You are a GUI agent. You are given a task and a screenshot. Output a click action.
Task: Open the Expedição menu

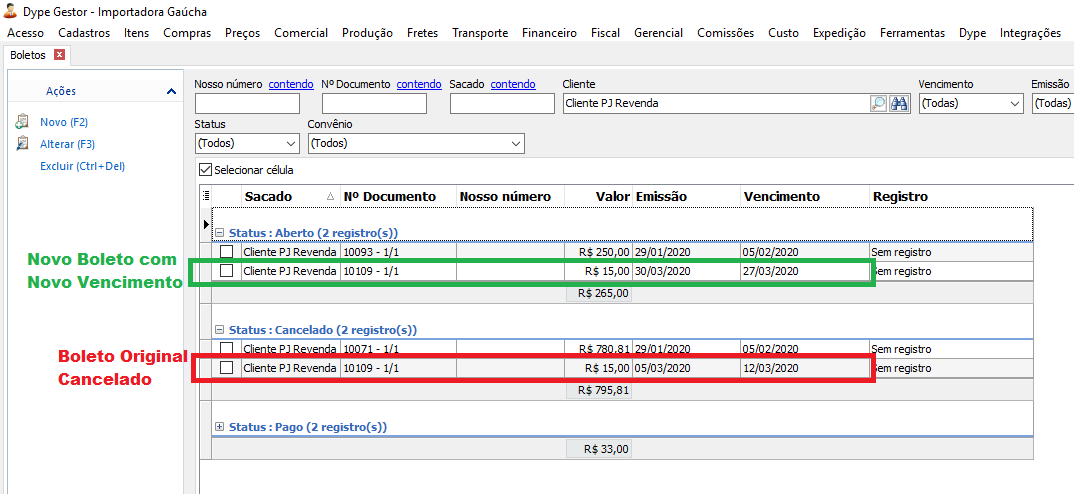pos(839,33)
